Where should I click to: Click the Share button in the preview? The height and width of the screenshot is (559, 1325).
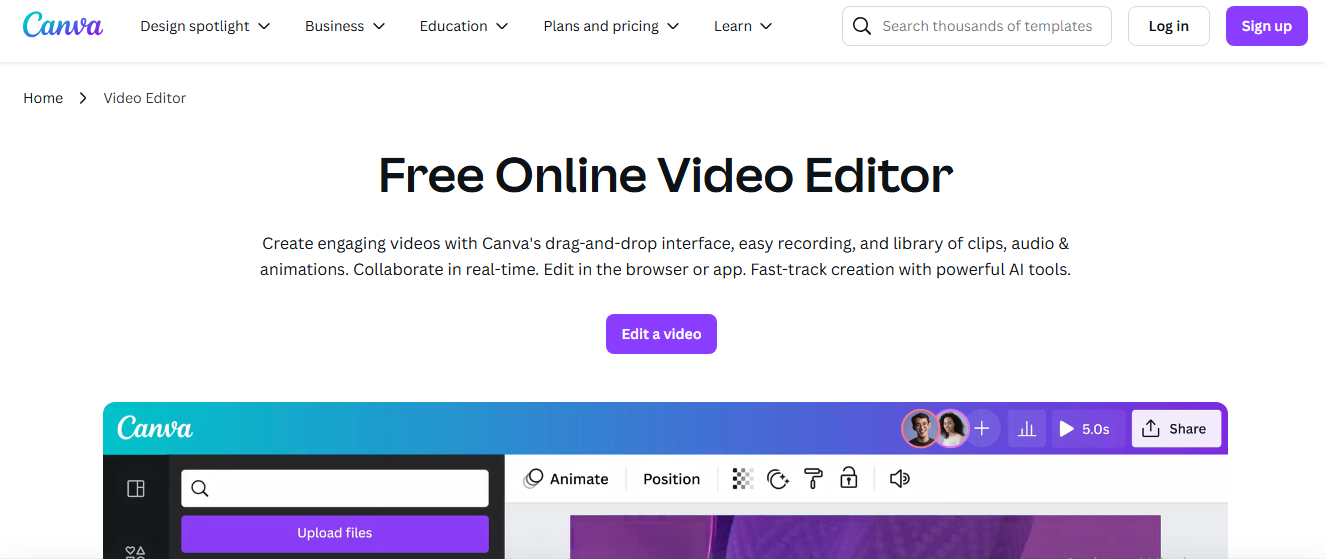point(1176,428)
